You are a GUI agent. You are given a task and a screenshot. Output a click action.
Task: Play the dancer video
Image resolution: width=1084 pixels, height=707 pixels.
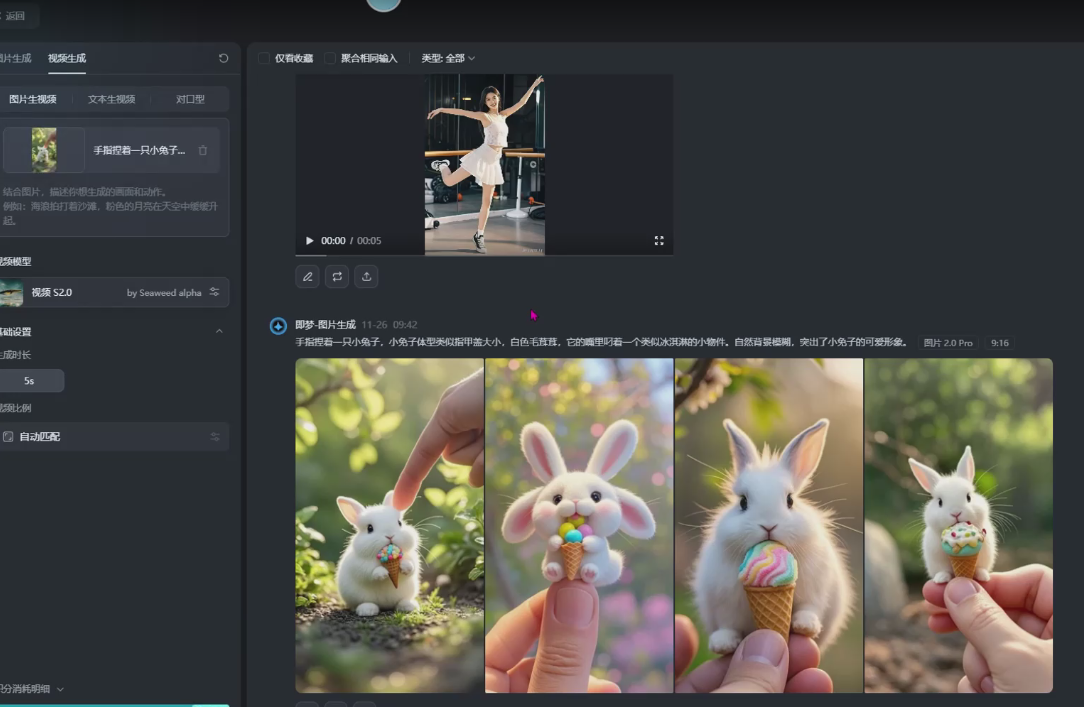click(309, 241)
